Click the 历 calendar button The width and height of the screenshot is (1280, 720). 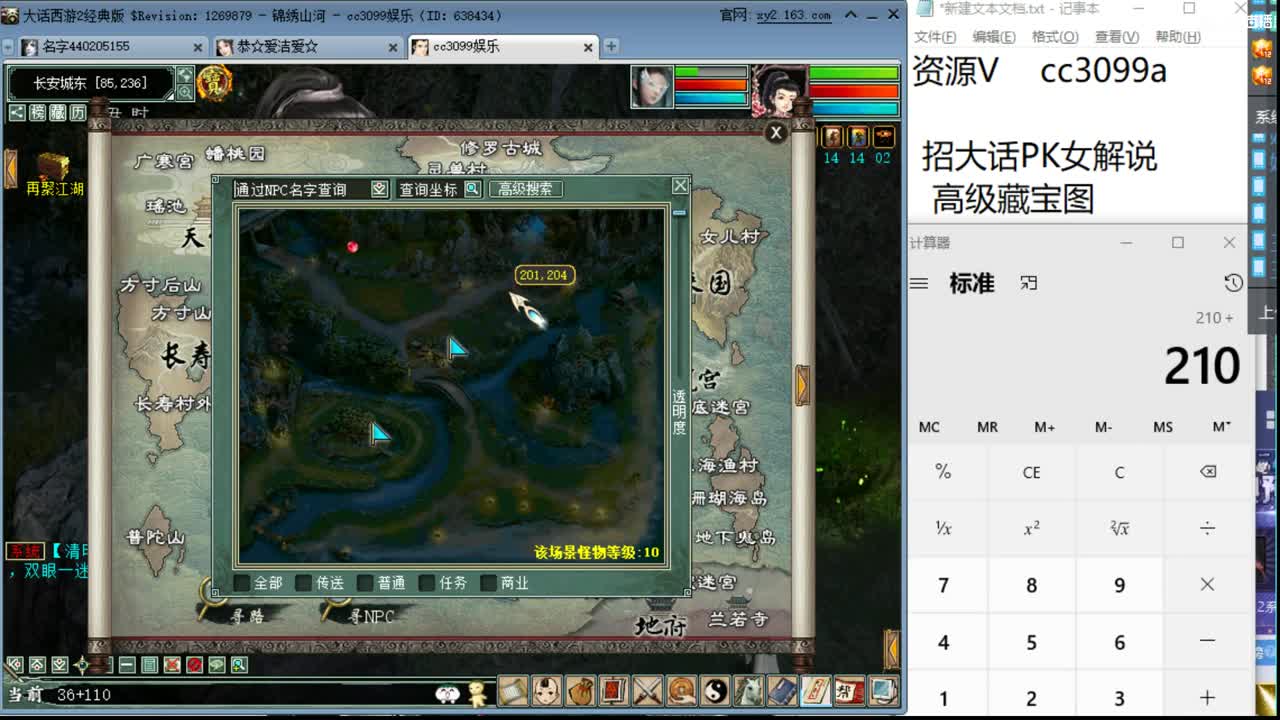click(78, 113)
